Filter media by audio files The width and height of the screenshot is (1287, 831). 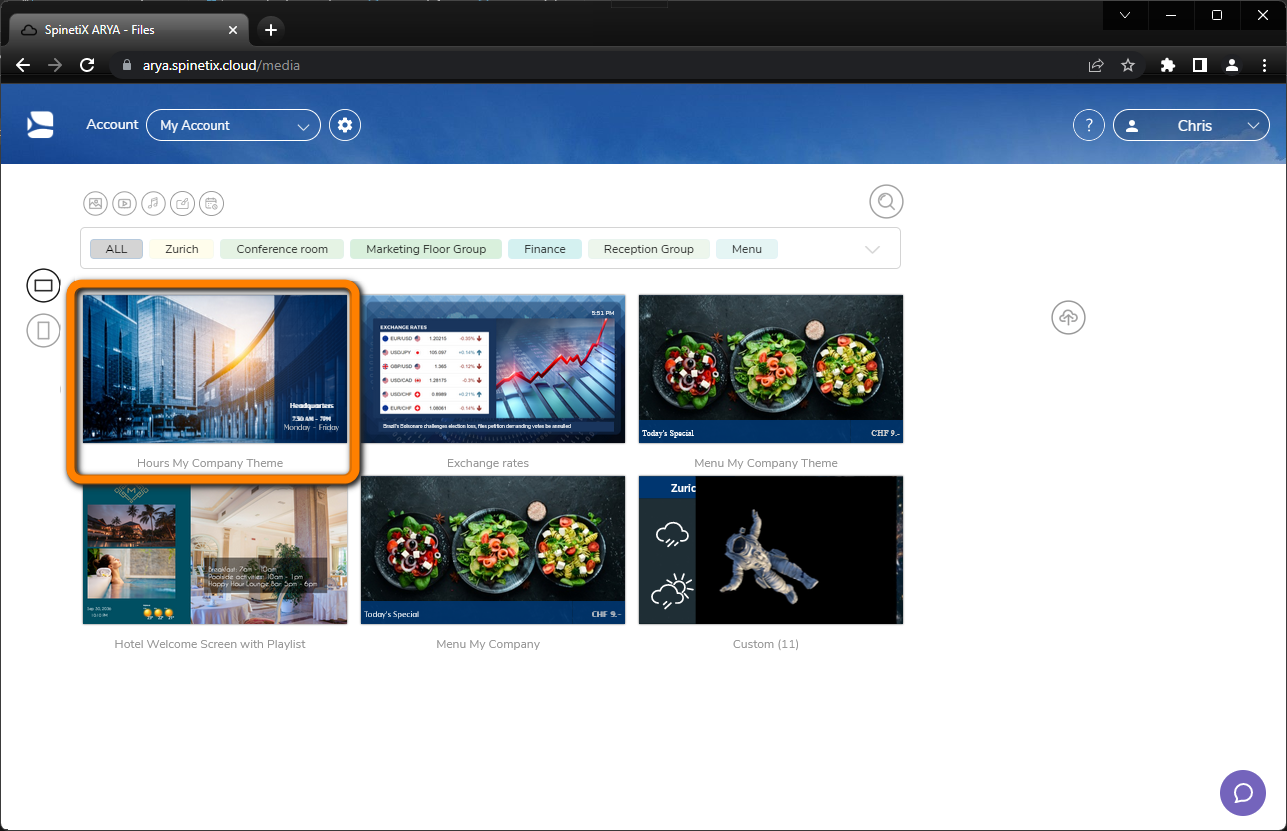coord(153,203)
